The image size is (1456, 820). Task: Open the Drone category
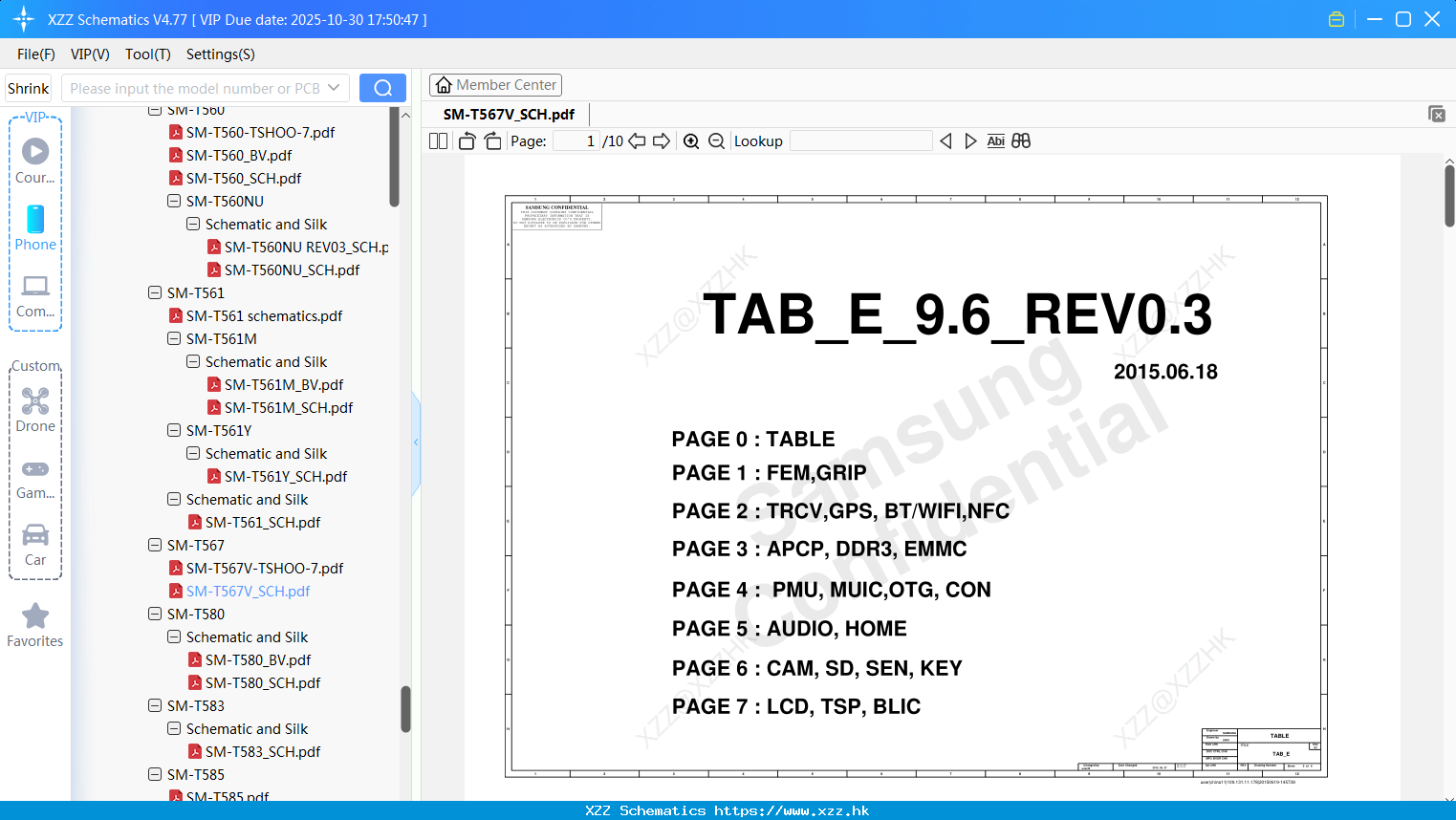[35, 410]
